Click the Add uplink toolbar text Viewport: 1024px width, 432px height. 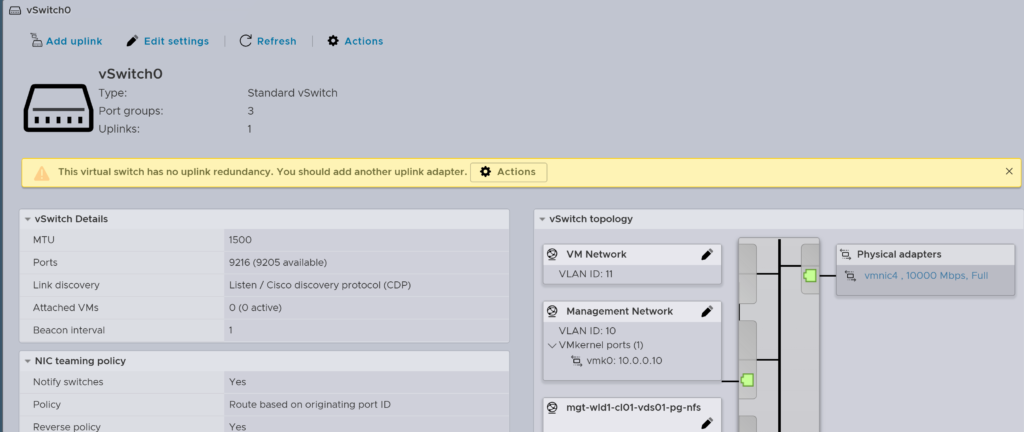coord(74,41)
